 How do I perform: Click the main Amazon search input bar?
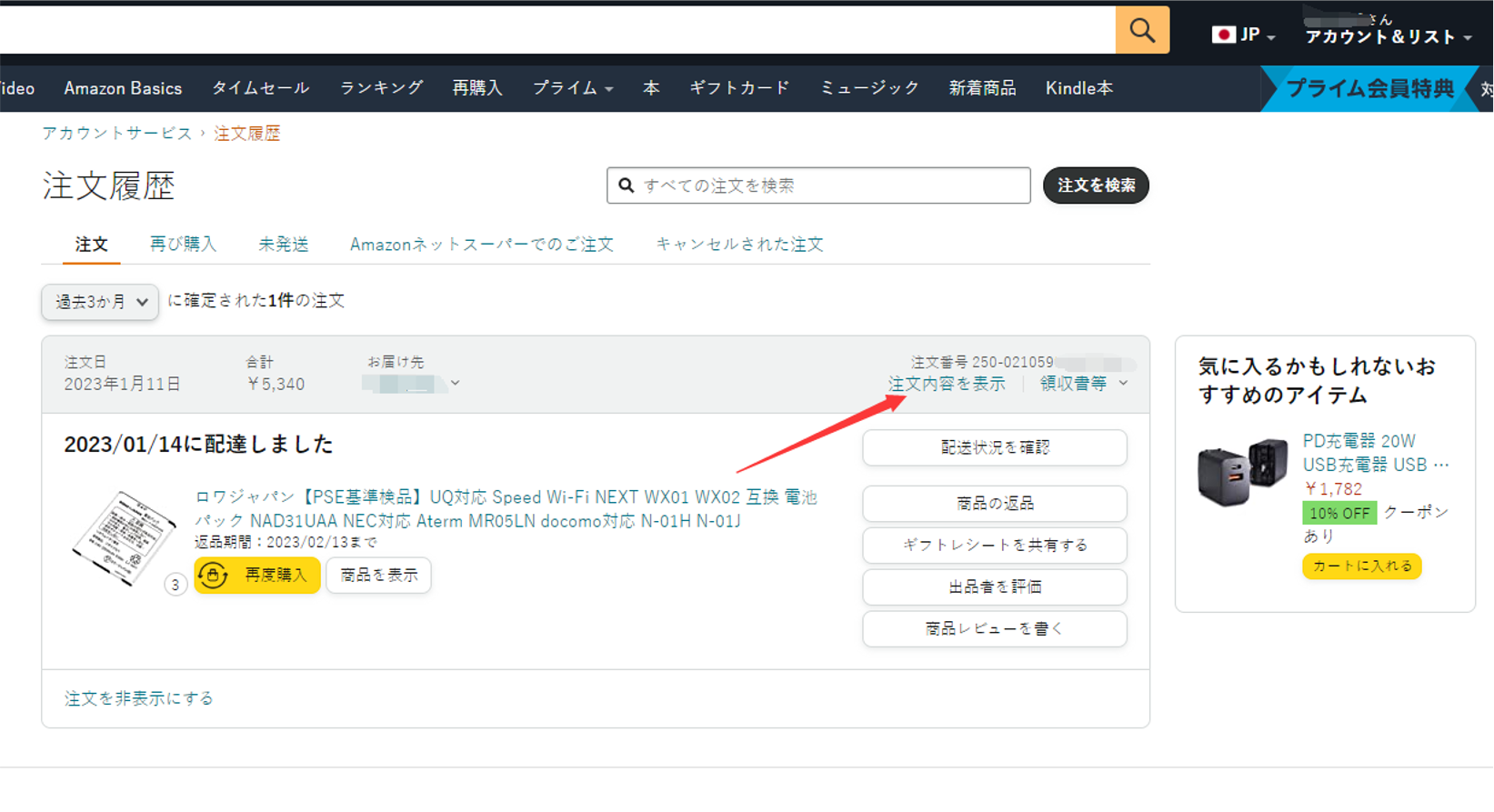[x=557, y=30]
